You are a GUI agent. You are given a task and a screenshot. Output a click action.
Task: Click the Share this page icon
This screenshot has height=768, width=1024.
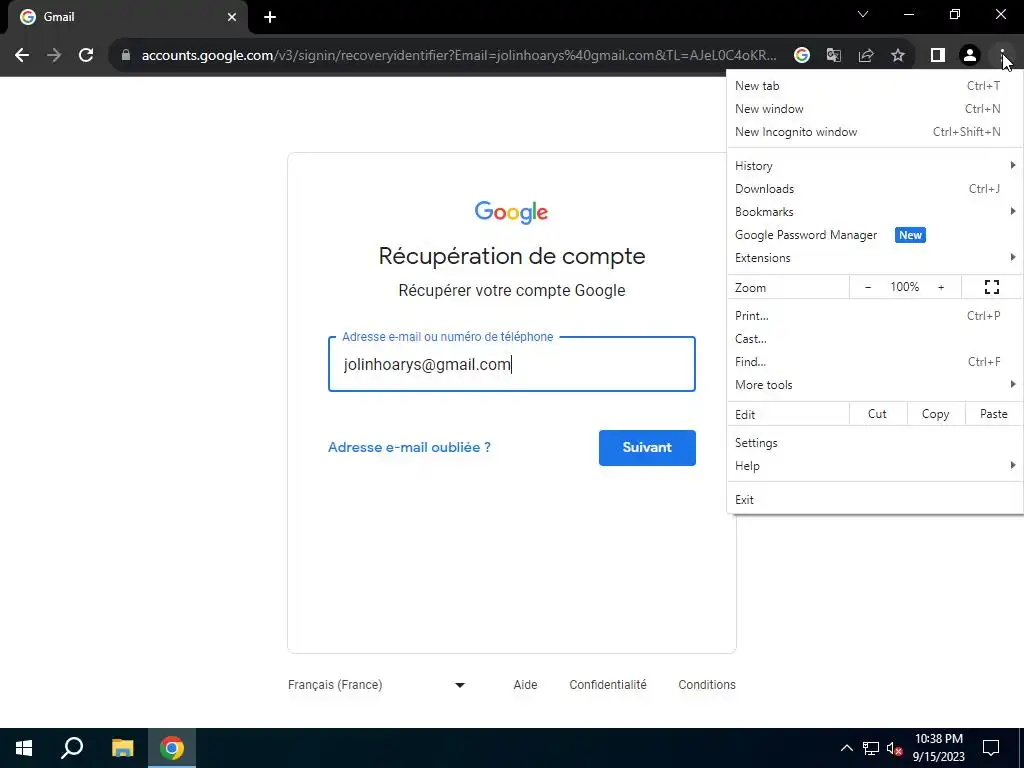click(x=866, y=56)
